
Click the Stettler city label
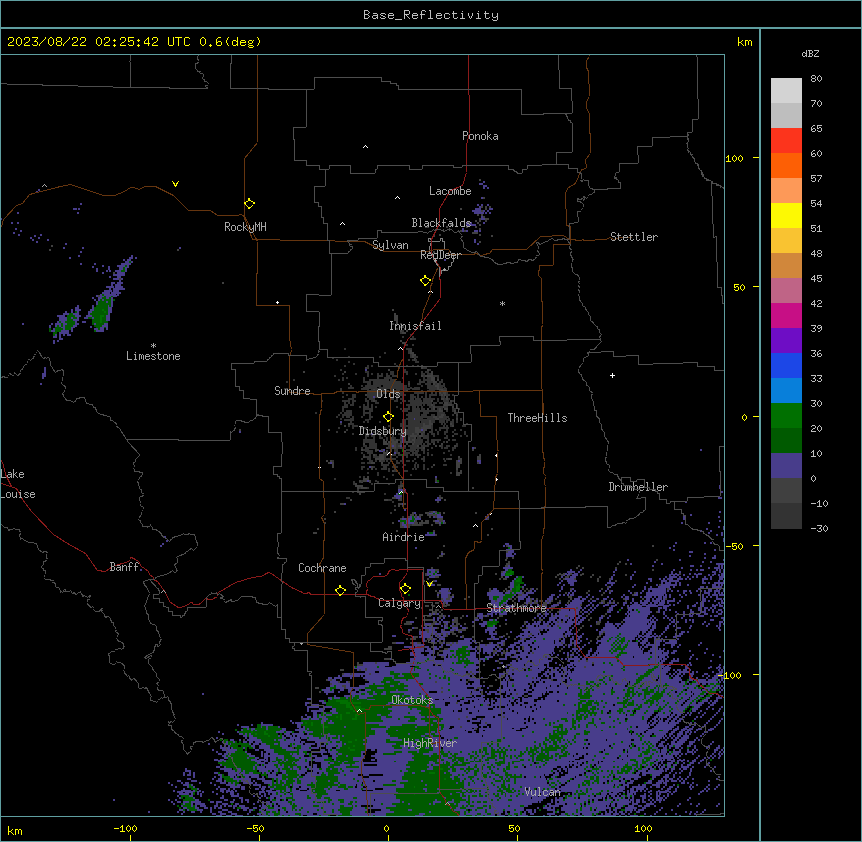click(x=634, y=237)
